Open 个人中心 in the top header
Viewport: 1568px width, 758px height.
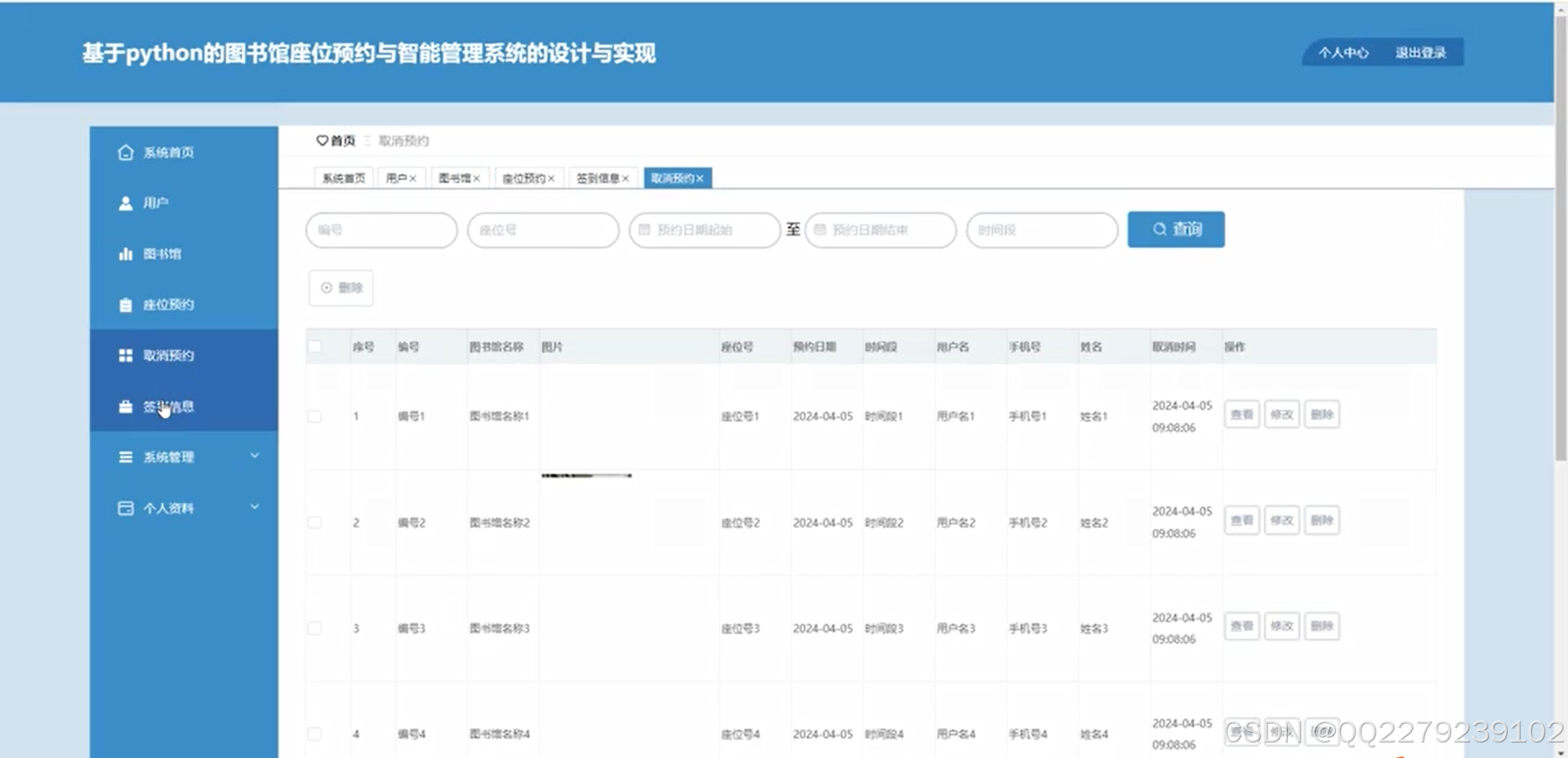1343,53
